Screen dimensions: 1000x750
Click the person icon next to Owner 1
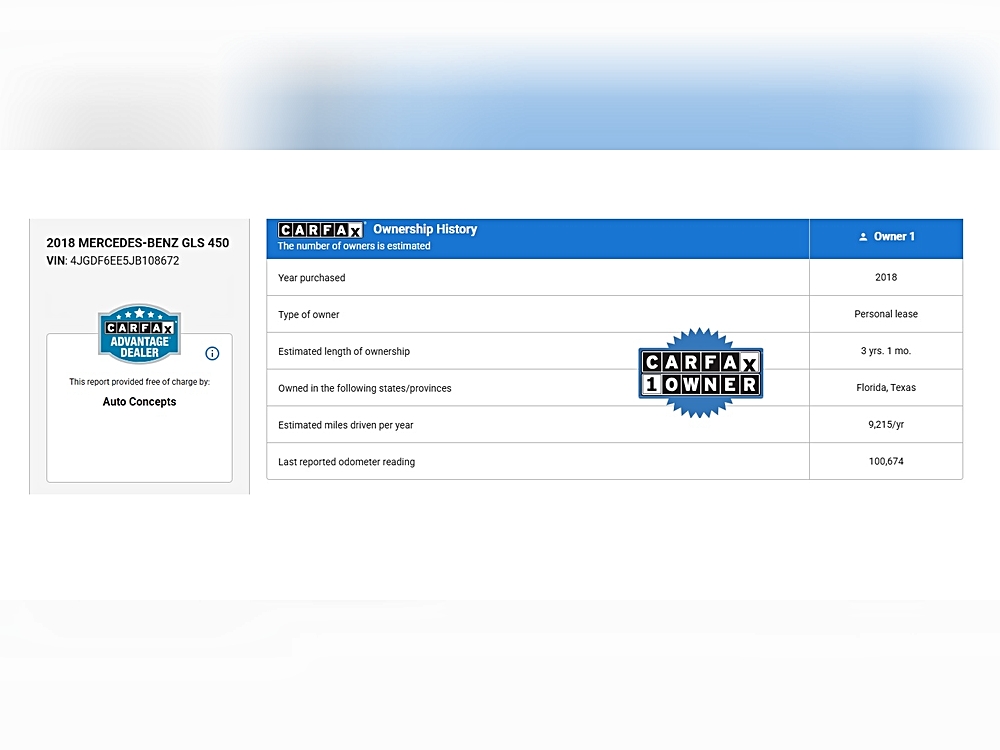[x=863, y=237]
